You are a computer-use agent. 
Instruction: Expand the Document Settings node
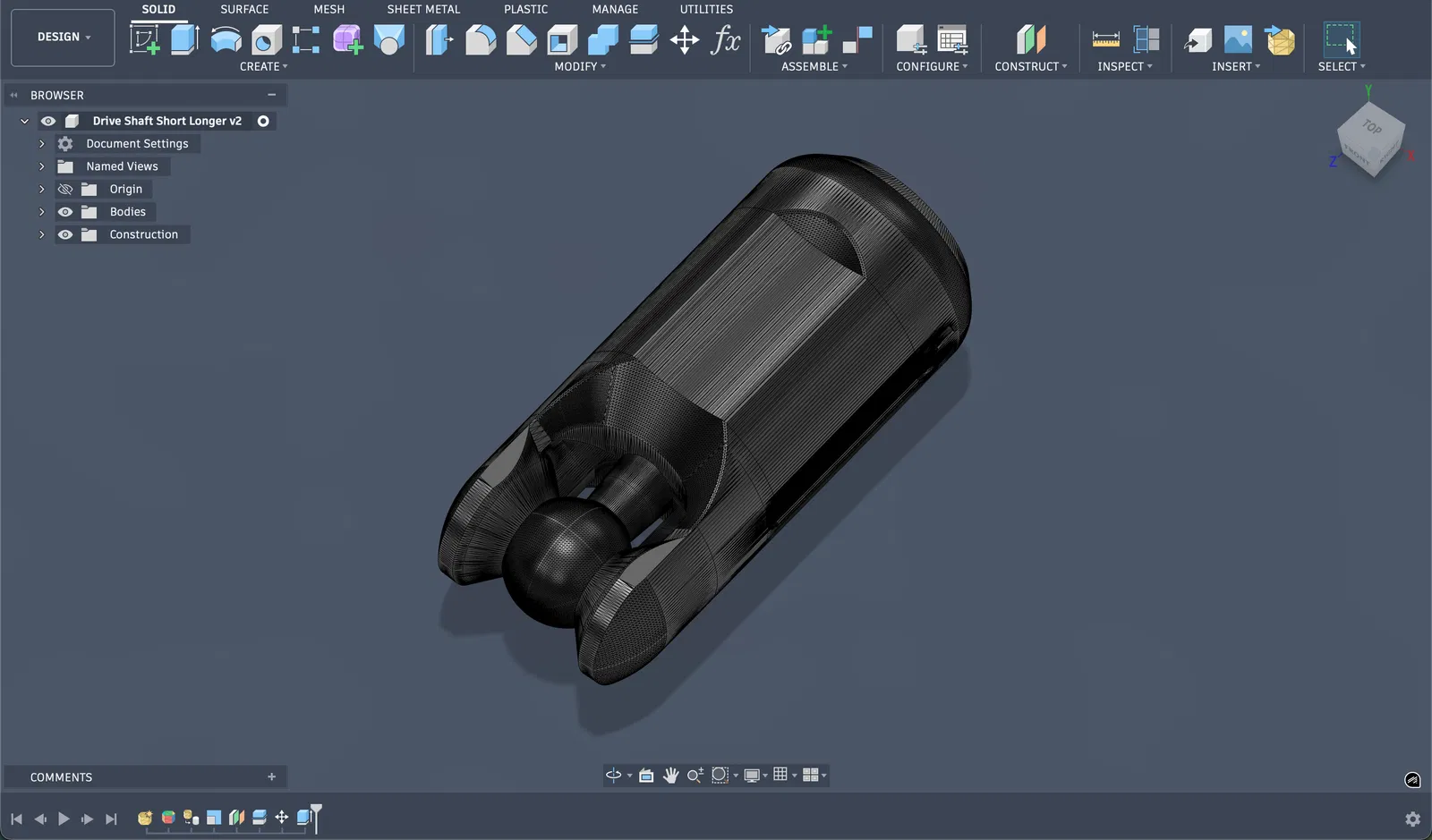click(41, 143)
